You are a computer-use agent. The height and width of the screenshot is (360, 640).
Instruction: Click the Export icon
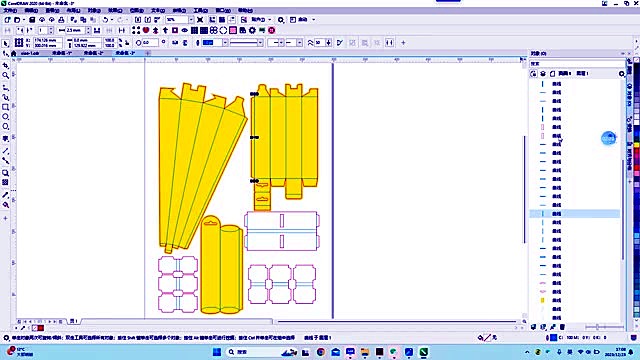pos(148,20)
